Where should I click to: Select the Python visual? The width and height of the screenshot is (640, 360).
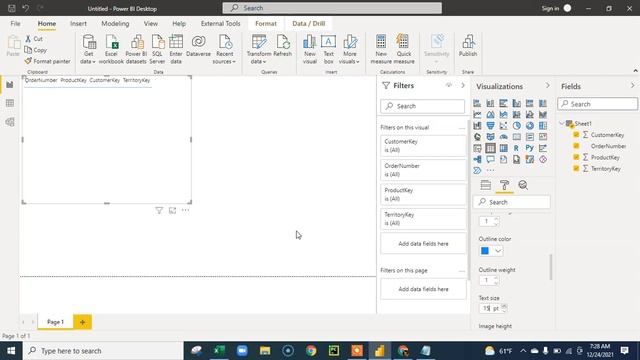pos(530,148)
